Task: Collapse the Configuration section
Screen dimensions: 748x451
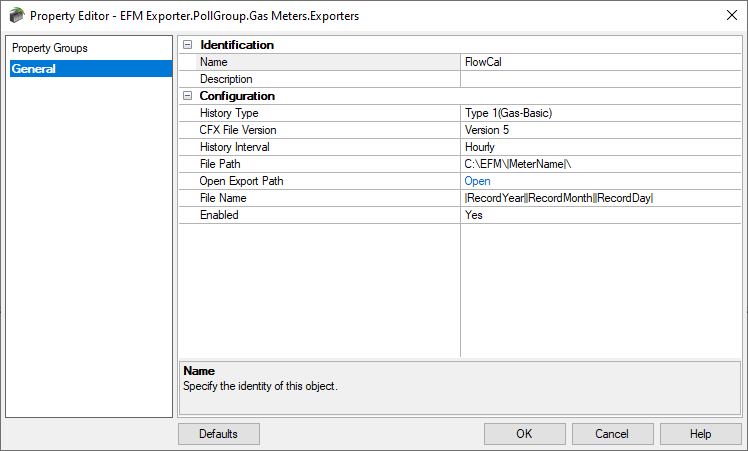Action: pyautogui.click(x=187, y=96)
